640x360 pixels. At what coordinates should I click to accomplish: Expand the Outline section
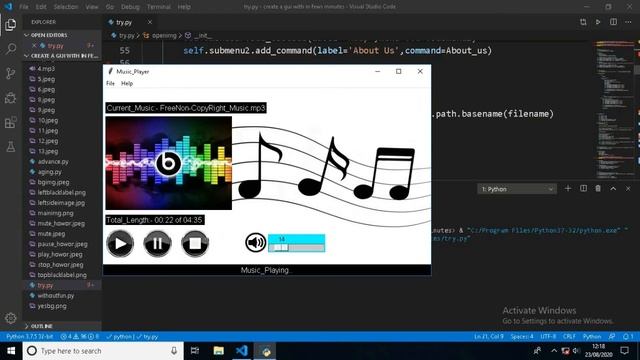click(x=62, y=326)
